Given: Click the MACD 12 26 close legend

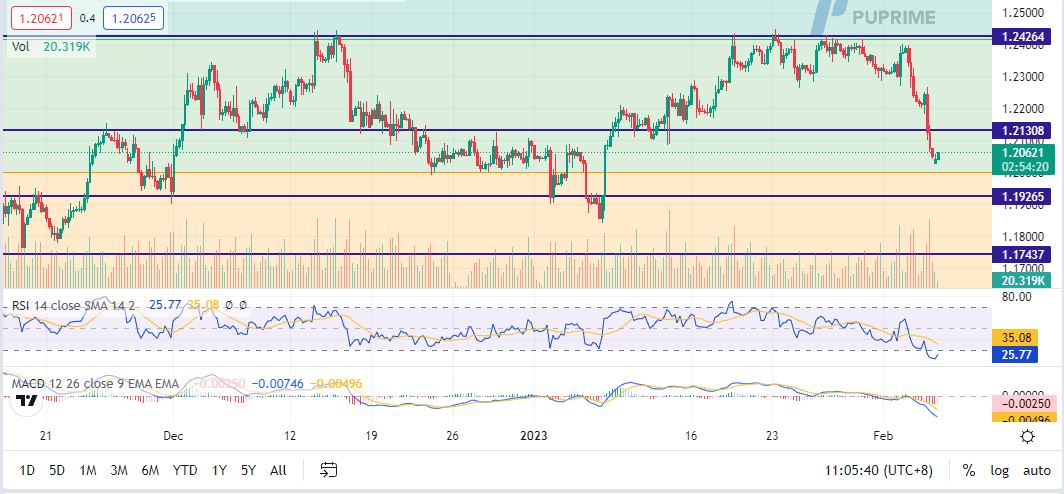Looking at the screenshot, I should [x=95, y=384].
